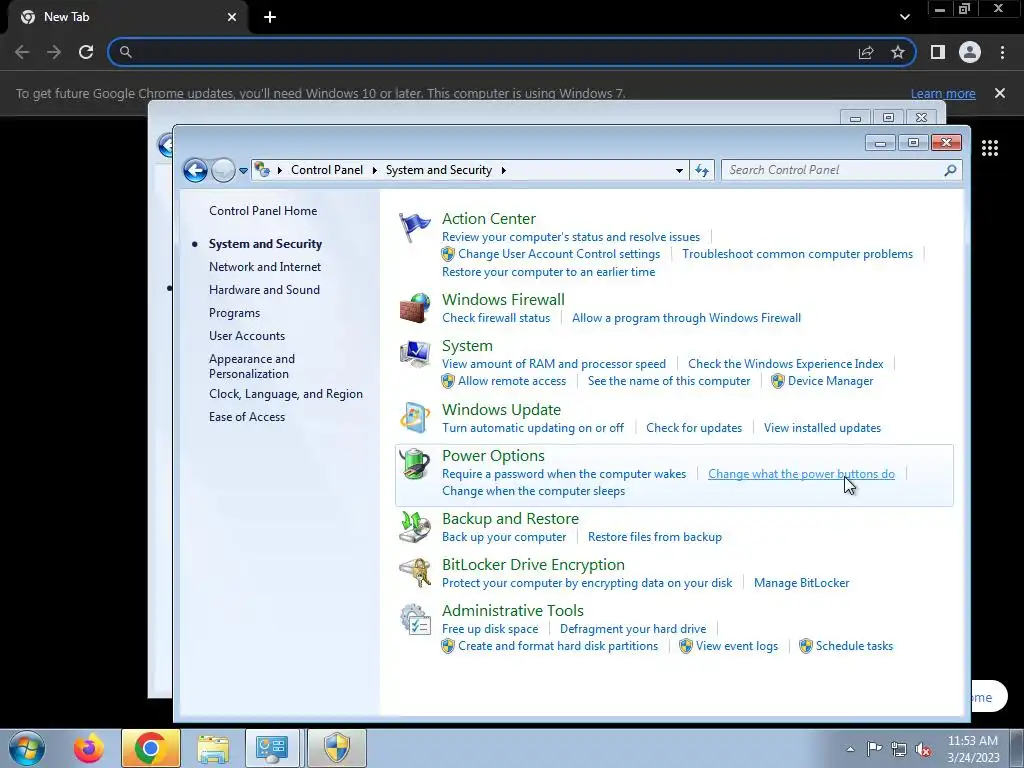
Task: Bookmark this tab with star icon
Action: click(x=898, y=52)
